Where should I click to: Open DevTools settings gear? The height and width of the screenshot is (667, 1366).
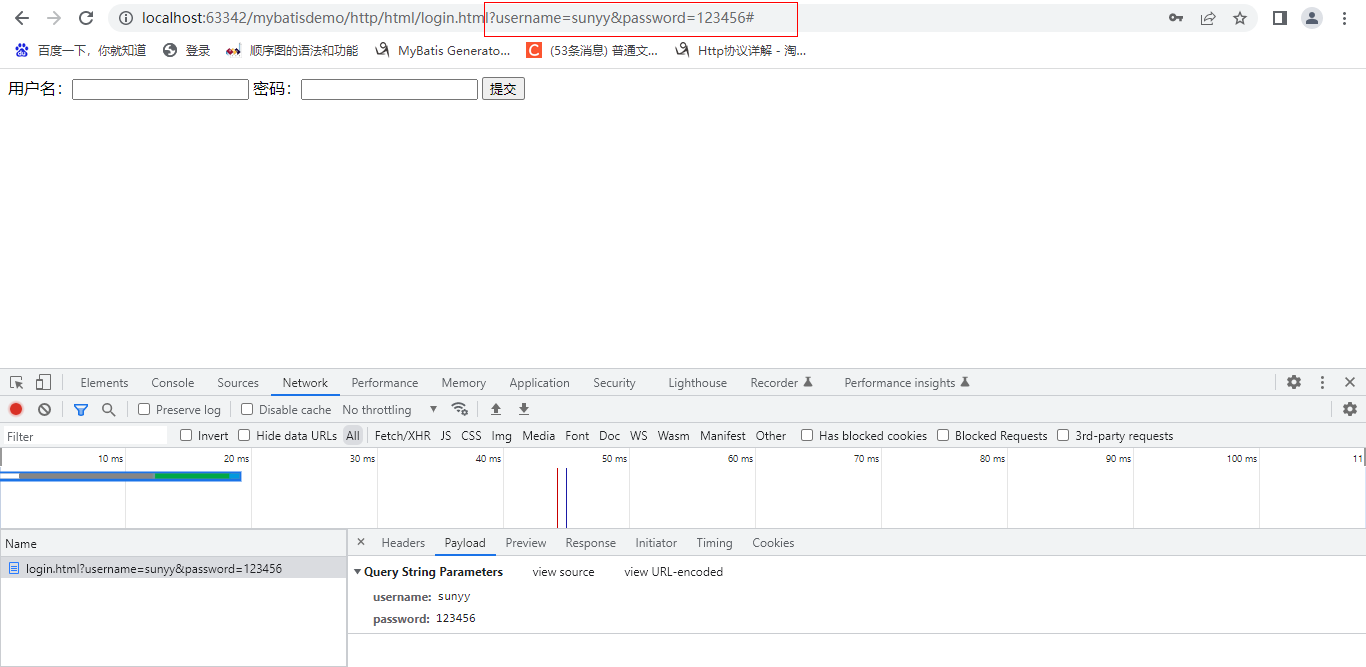coord(1294,382)
